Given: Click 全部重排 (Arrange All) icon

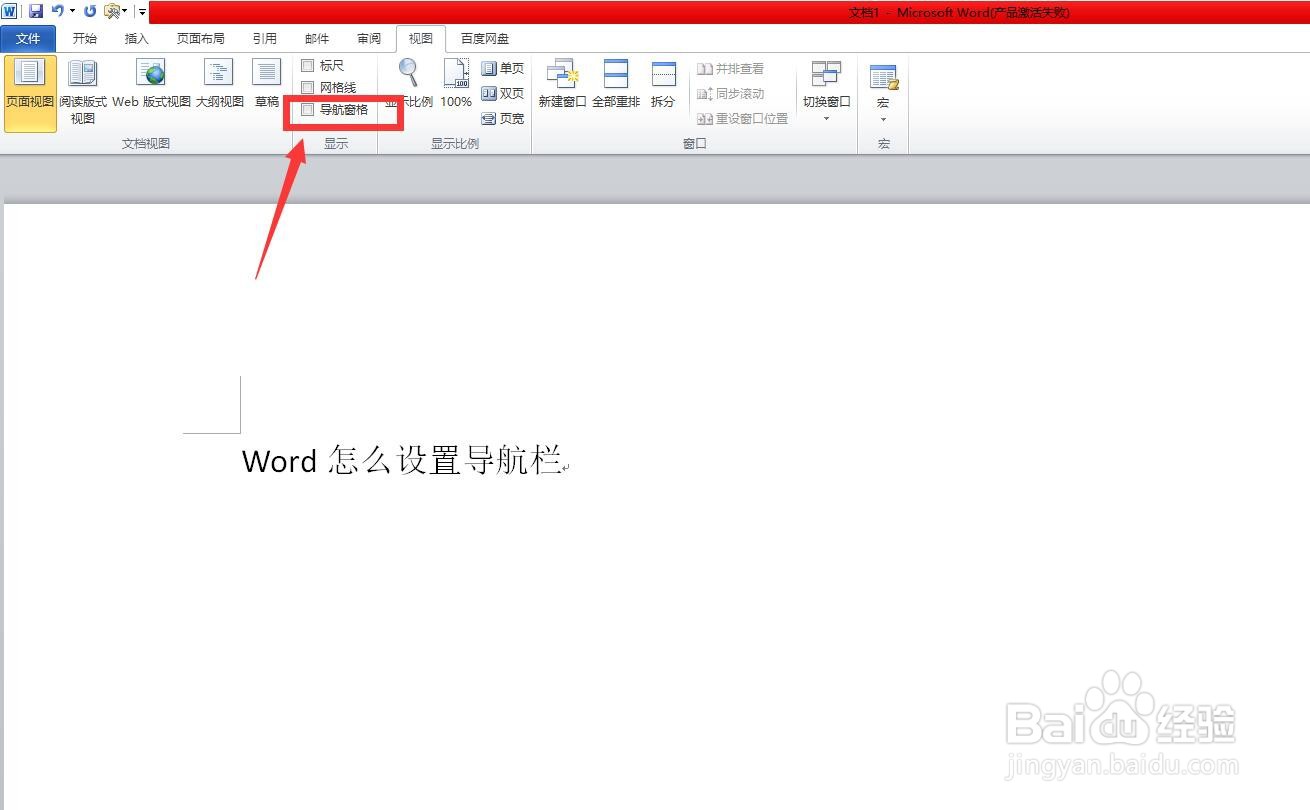Looking at the screenshot, I should point(616,84).
